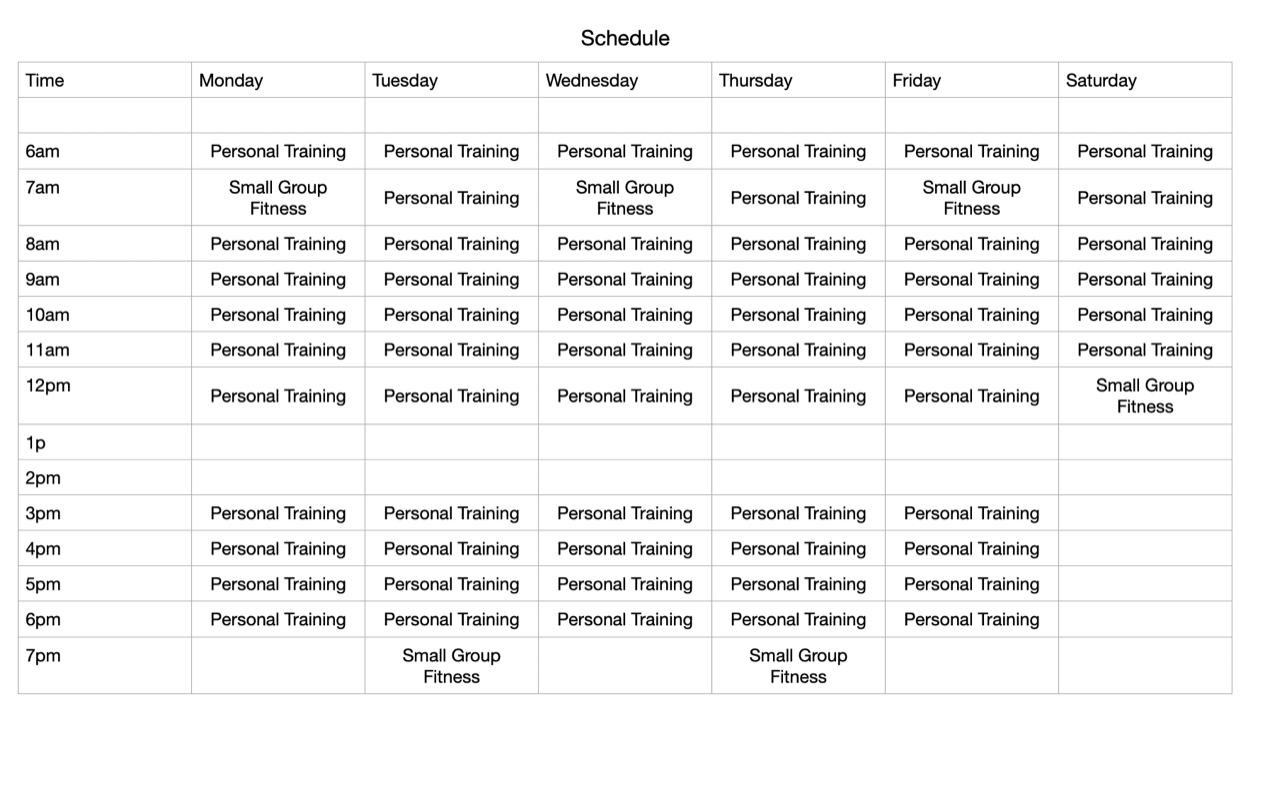This screenshot has width=1280, height=787.
Task: Select the Monday header cell
Action: [278, 80]
